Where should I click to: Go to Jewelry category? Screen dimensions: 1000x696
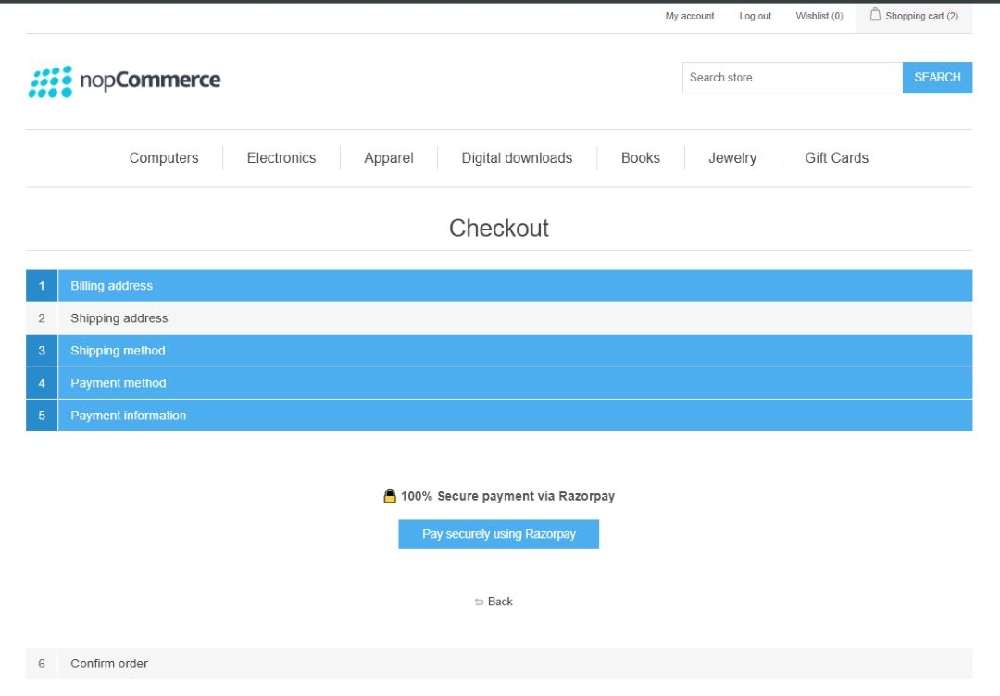(732, 158)
